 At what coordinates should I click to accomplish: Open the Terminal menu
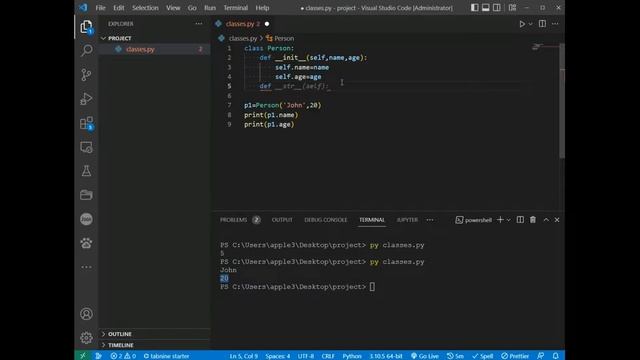coord(236,8)
